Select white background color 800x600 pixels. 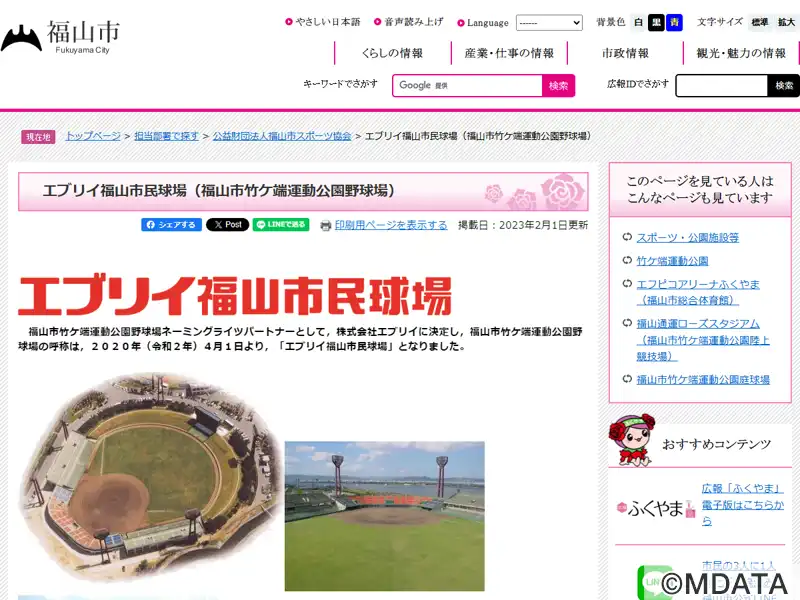click(638, 22)
